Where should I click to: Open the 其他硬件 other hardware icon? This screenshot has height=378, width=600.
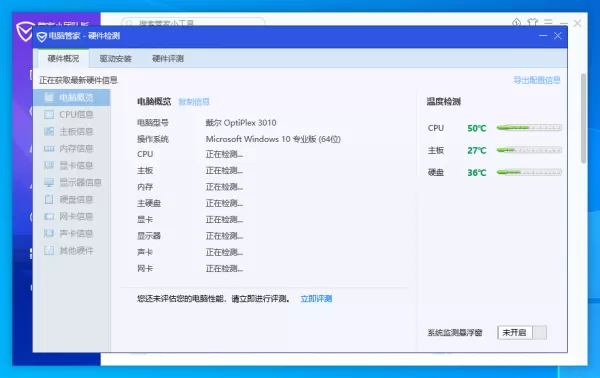tap(49, 251)
